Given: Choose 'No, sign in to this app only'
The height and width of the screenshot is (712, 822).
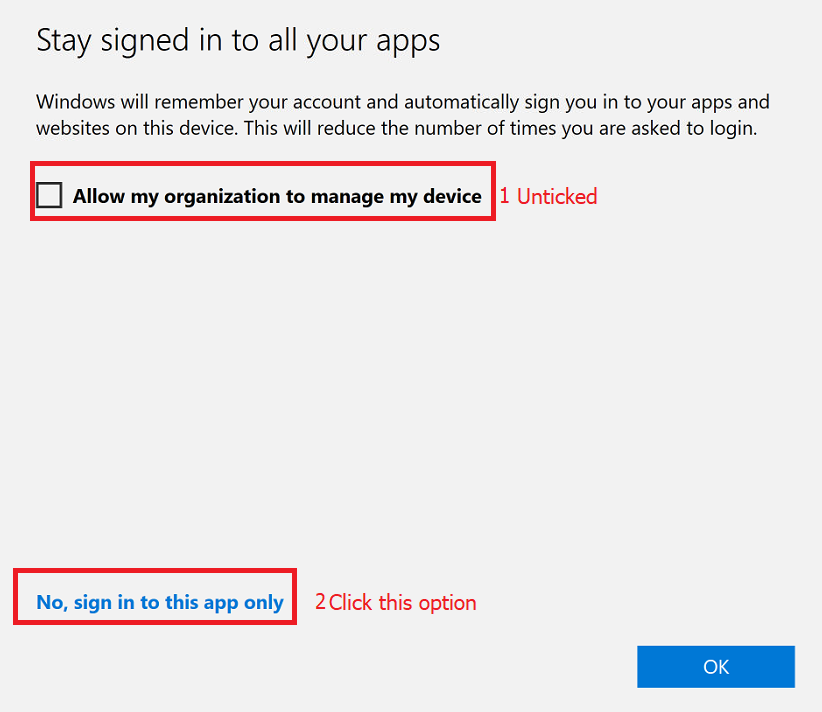Looking at the screenshot, I should tap(160, 602).
